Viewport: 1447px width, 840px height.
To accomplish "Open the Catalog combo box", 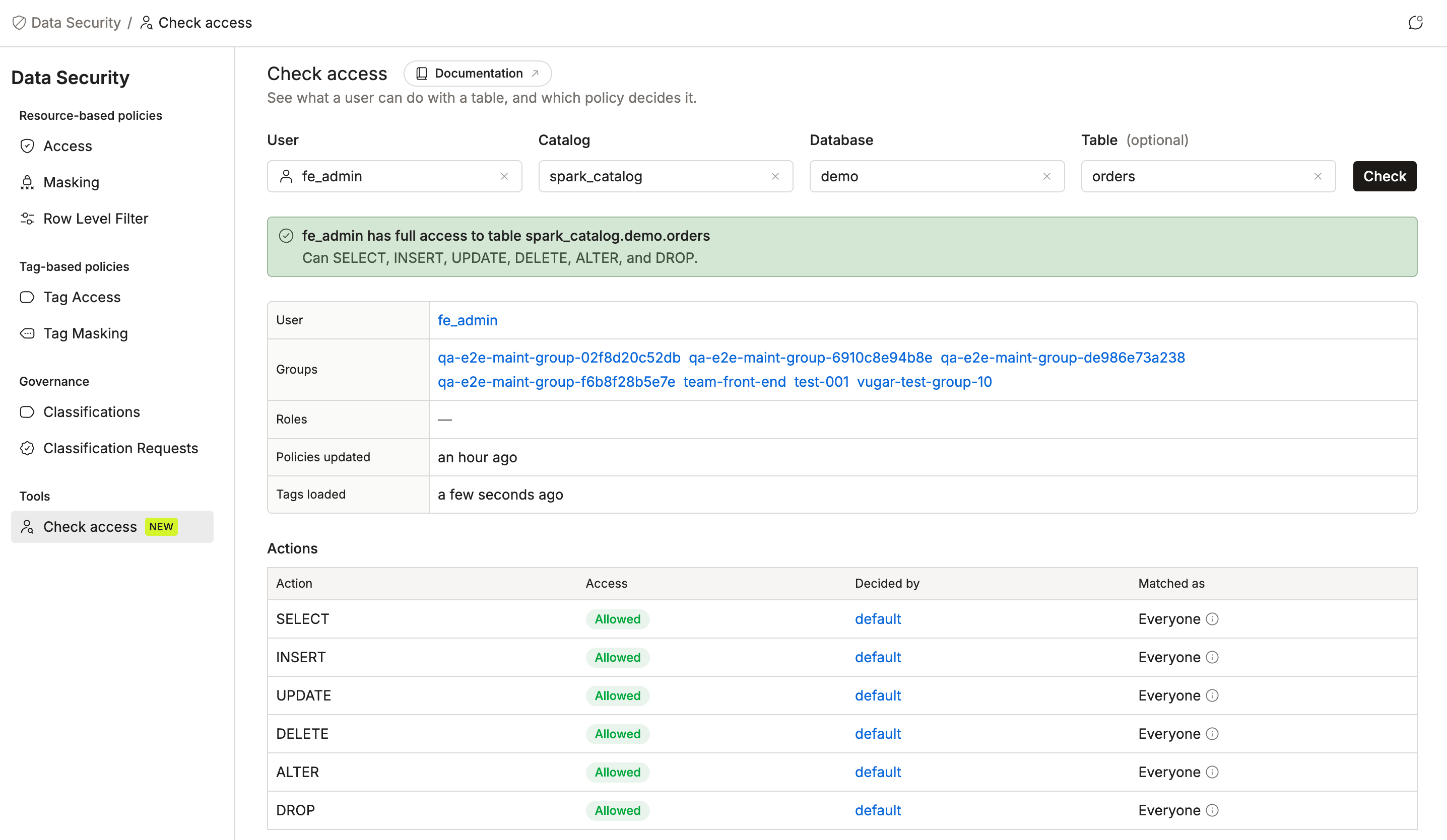I will pos(666,176).
